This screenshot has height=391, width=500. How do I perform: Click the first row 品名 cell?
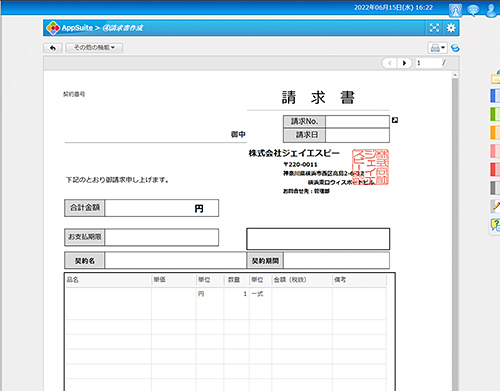(x=109, y=303)
